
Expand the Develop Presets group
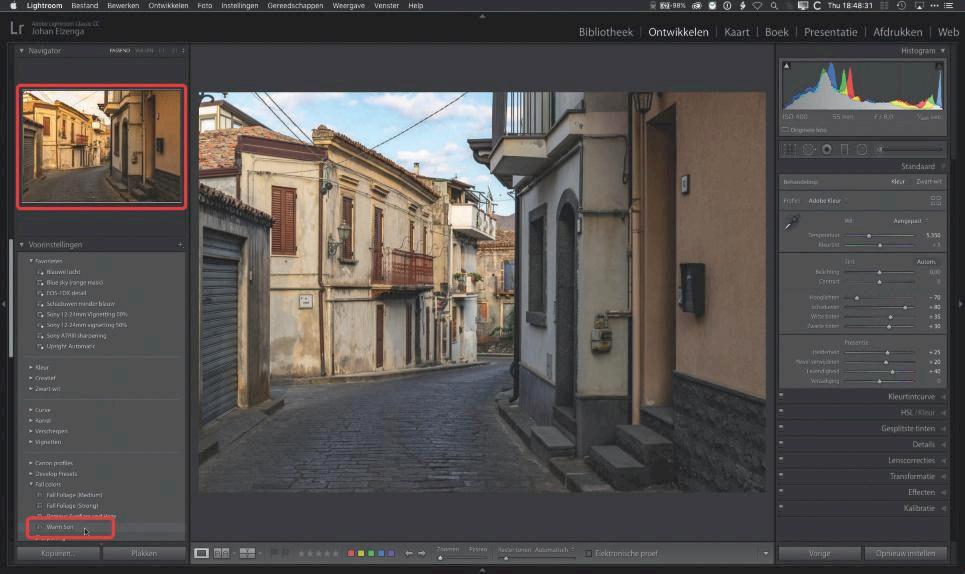coord(31,474)
